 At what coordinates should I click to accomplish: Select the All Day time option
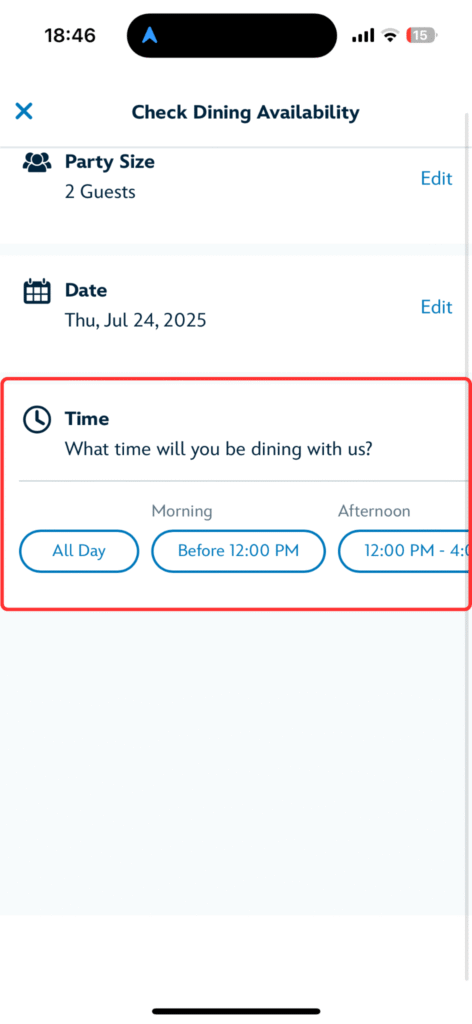pyautogui.click(x=79, y=551)
